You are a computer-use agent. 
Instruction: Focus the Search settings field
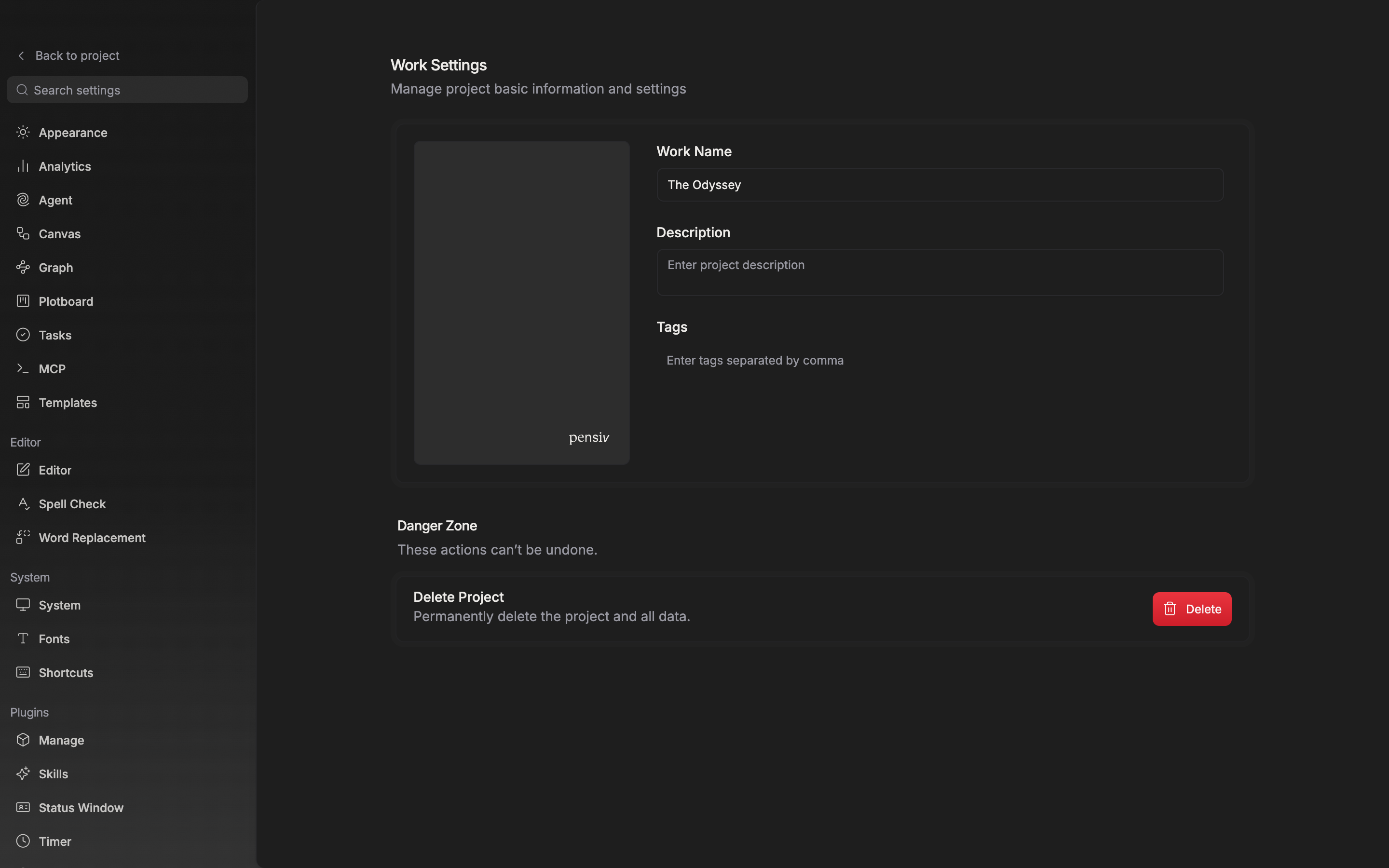click(x=127, y=90)
